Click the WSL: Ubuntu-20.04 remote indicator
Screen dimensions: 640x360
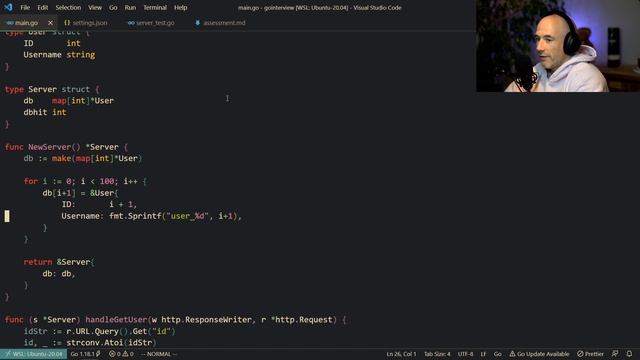point(33,354)
